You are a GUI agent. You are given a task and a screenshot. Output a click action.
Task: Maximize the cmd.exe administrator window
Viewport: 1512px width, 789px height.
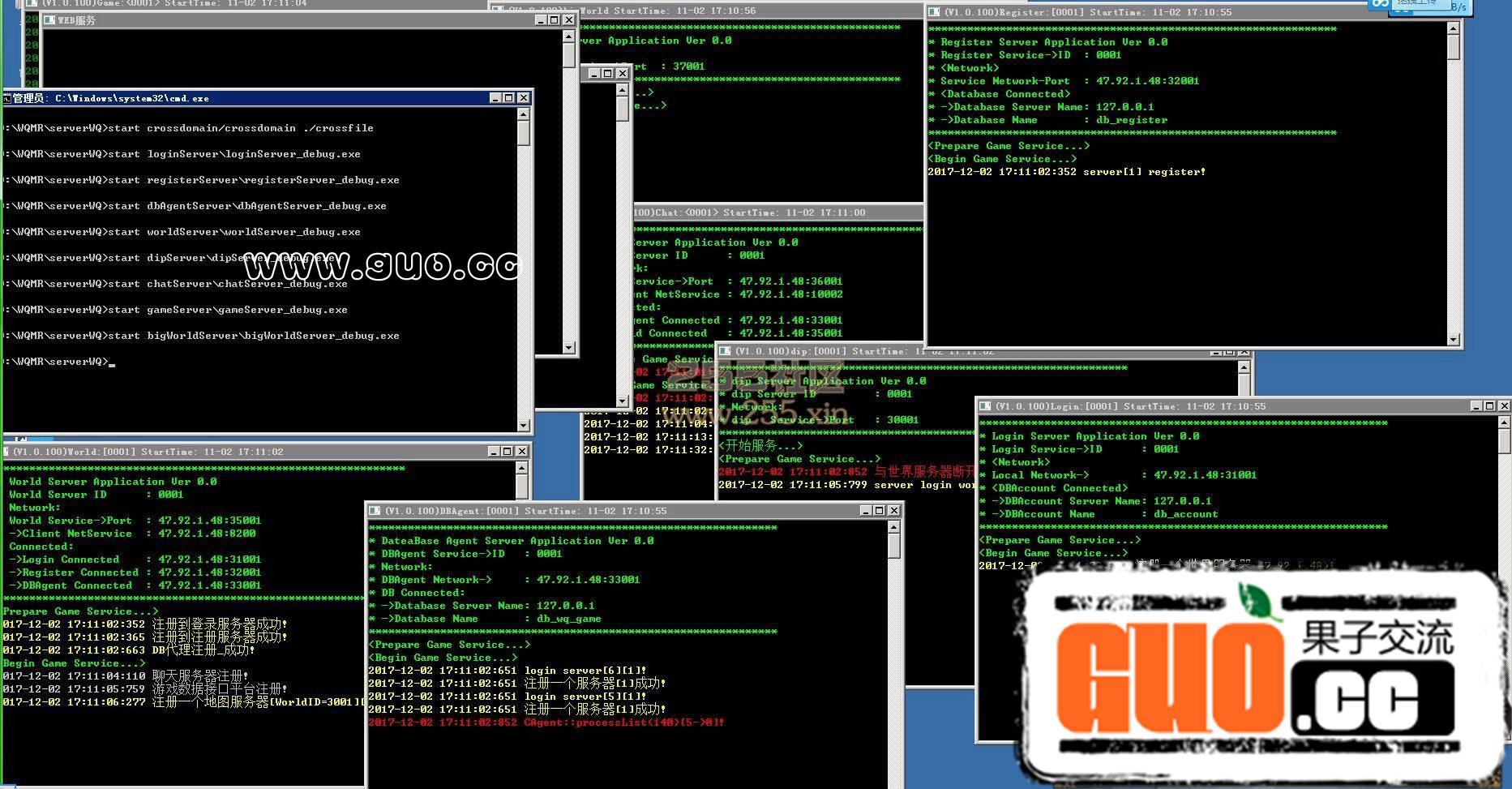(509, 98)
